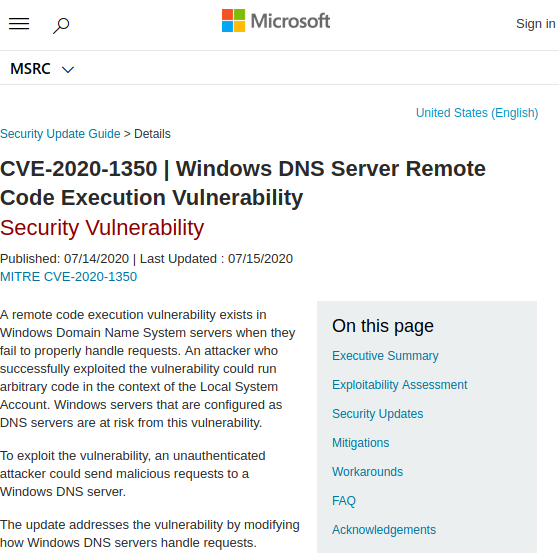Screen dimensions: 559x553
Task: Jump to FAQ section
Action: coord(344,501)
